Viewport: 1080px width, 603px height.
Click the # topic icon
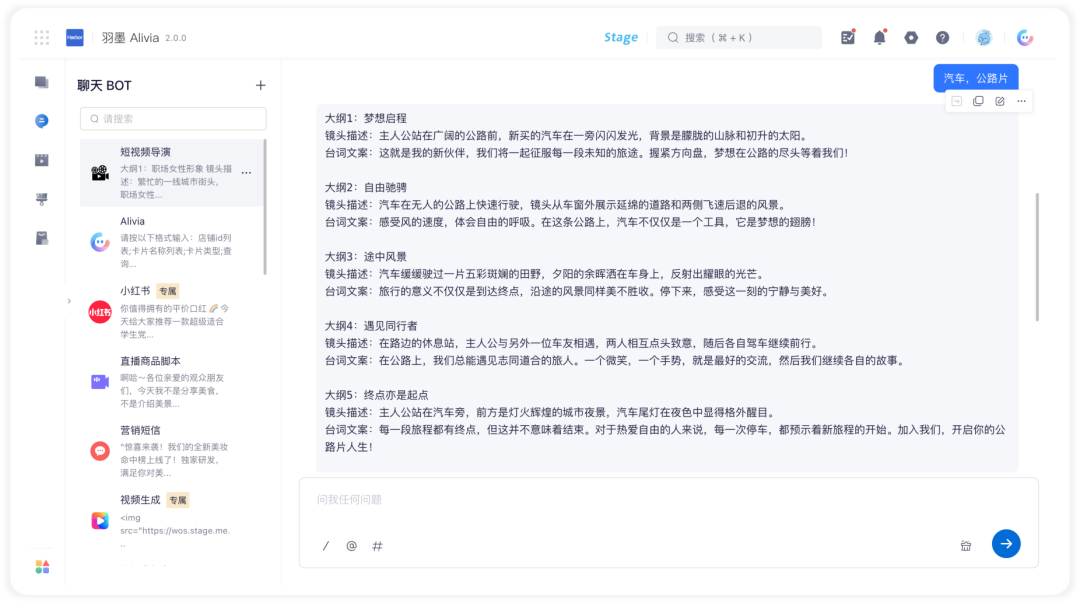(x=377, y=546)
